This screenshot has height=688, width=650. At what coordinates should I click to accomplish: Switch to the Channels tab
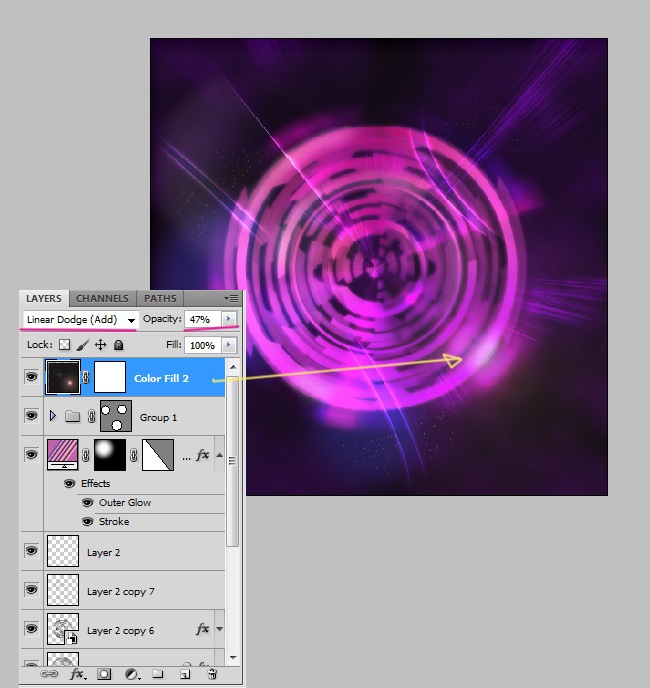click(102, 298)
